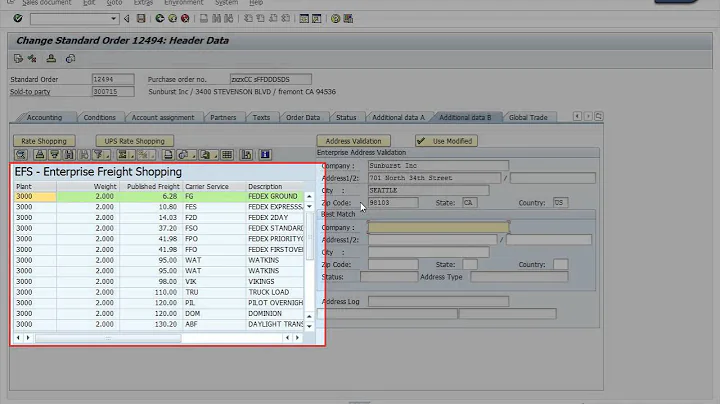Switch to the Additional data A tab
The width and height of the screenshot is (720, 404).
pos(399,118)
